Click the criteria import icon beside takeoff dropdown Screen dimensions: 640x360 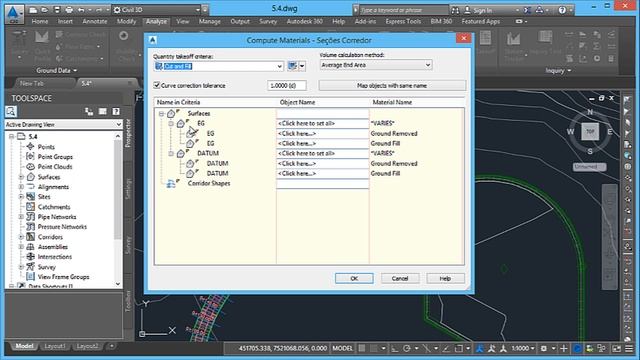(292, 66)
